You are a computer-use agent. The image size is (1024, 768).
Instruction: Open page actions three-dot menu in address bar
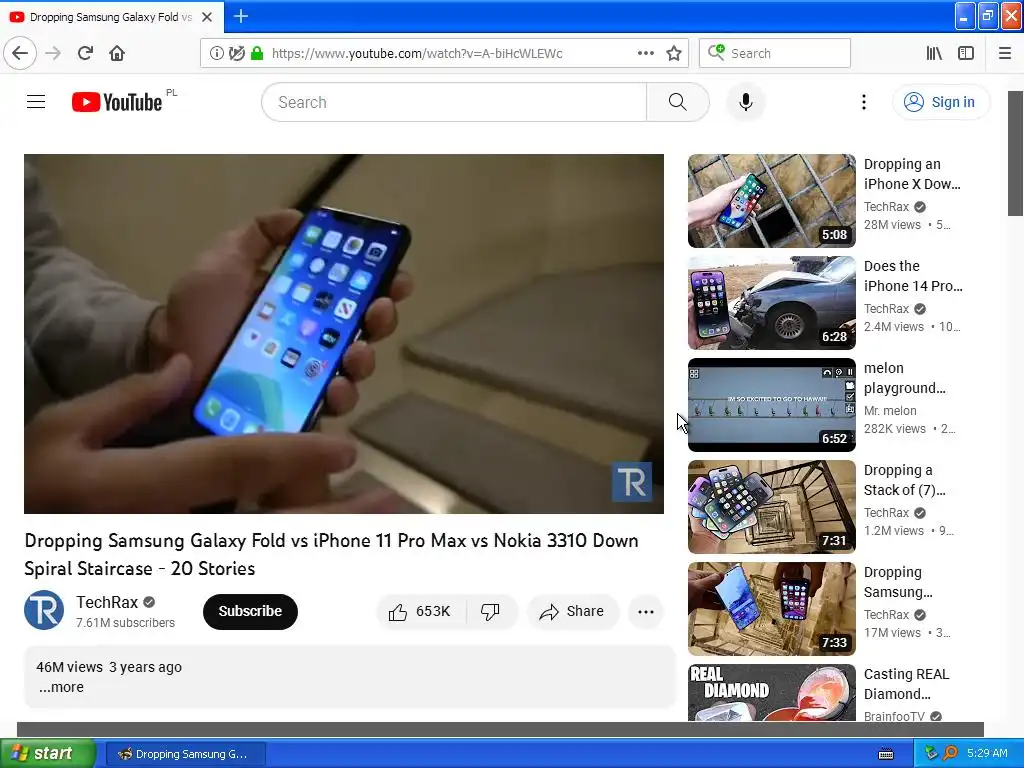tap(645, 53)
